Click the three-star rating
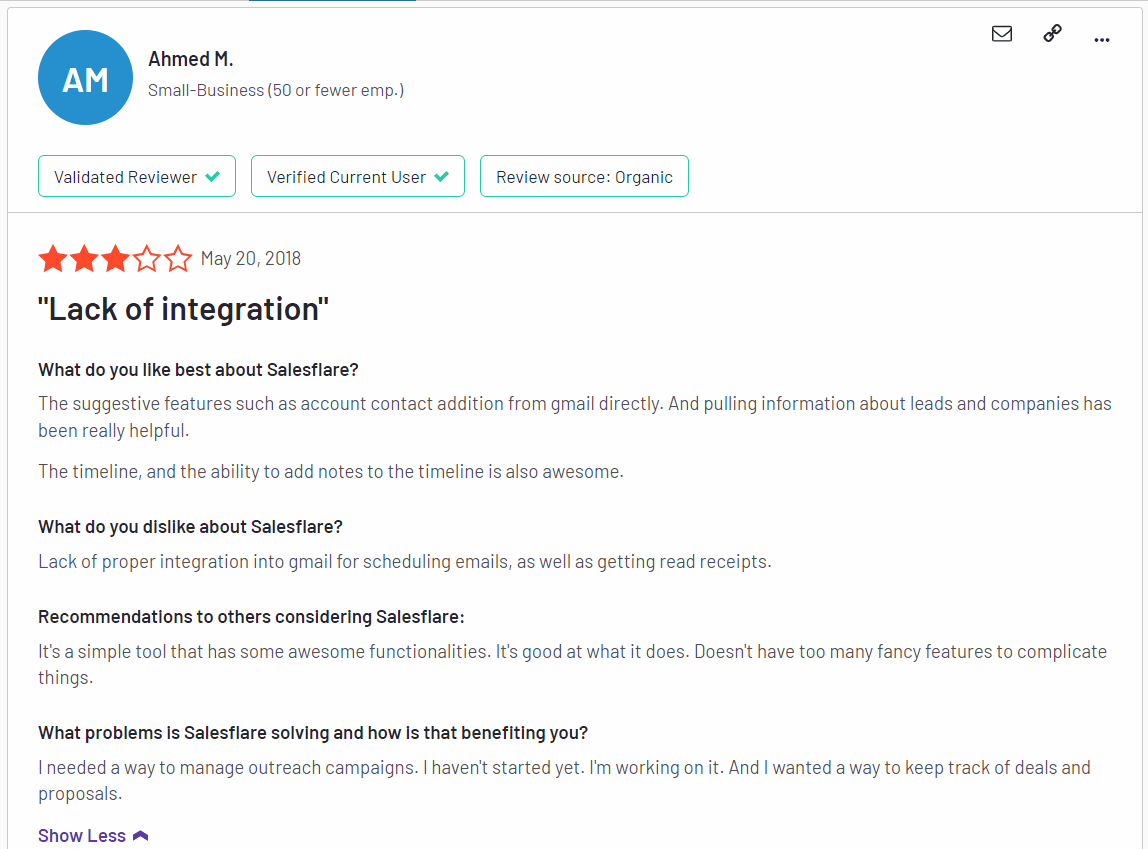Image resolution: width=1148 pixels, height=849 pixels. tap(115, 259)
